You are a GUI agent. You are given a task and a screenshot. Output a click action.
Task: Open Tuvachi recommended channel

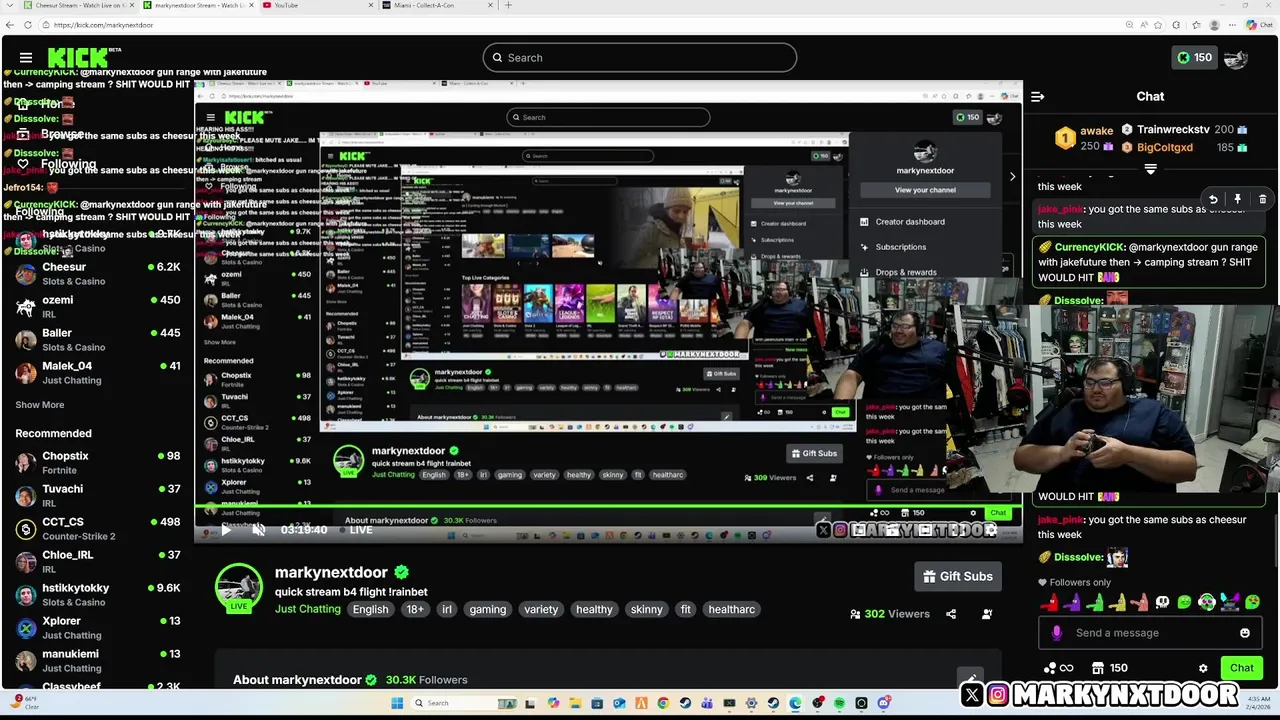pyautogui.click(x=98, y=496)
